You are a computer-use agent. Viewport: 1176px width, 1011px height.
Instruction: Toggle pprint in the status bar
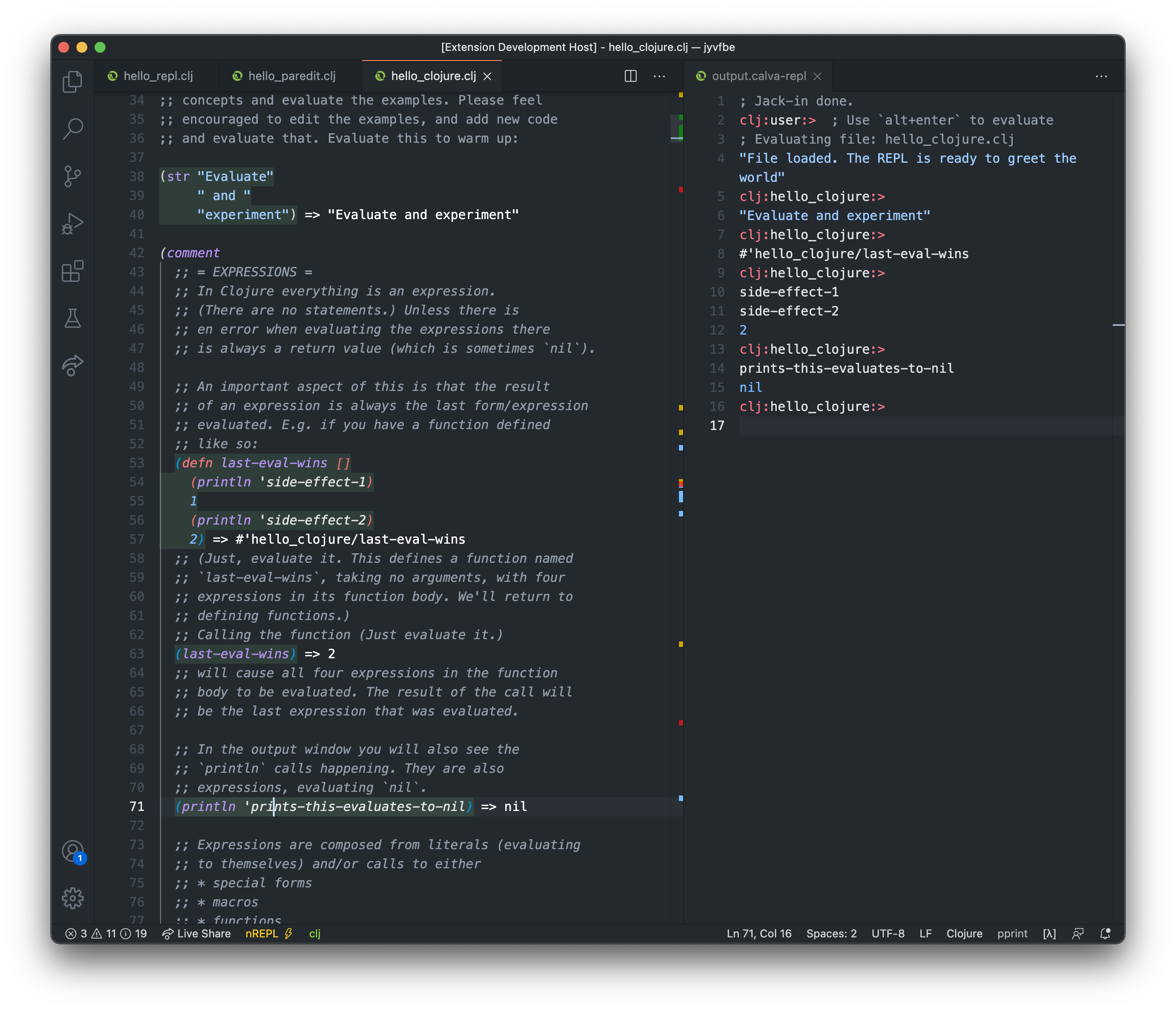coord(1012,933)
